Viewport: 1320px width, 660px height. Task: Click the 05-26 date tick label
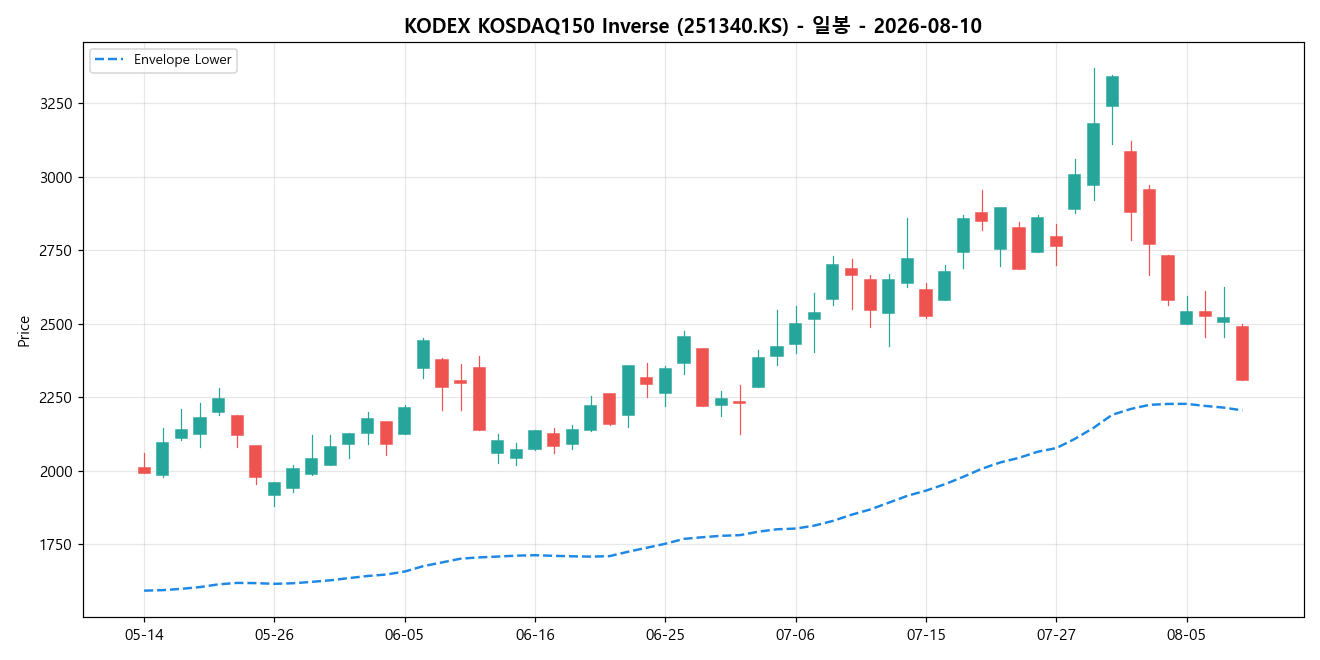click(x=274, y=635)
